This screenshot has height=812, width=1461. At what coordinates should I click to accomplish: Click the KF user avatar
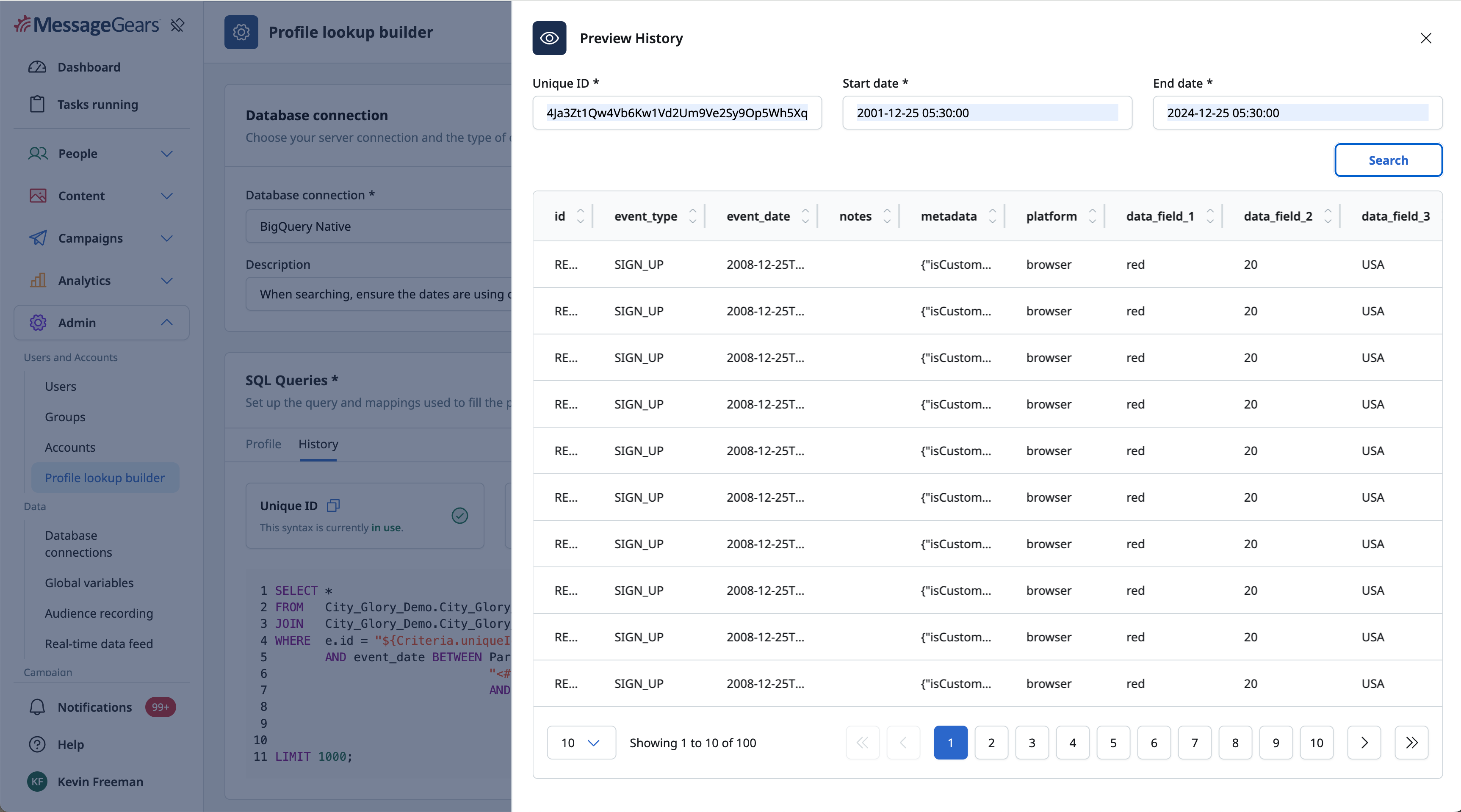pos(37,782)
